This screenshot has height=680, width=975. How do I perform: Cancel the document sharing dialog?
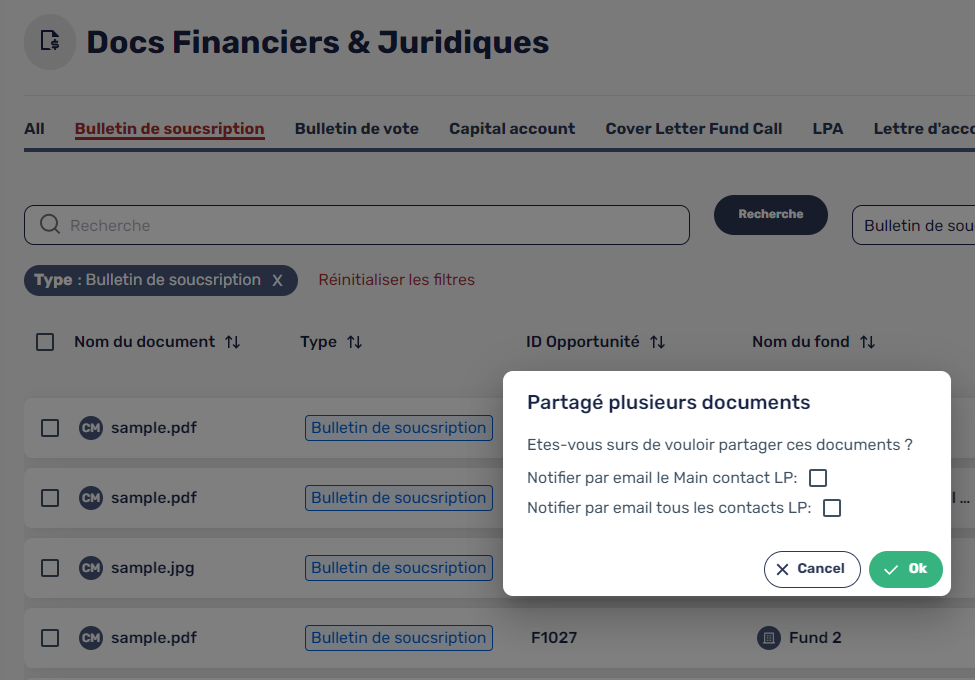pyautogui.click(x=812, y=569)
